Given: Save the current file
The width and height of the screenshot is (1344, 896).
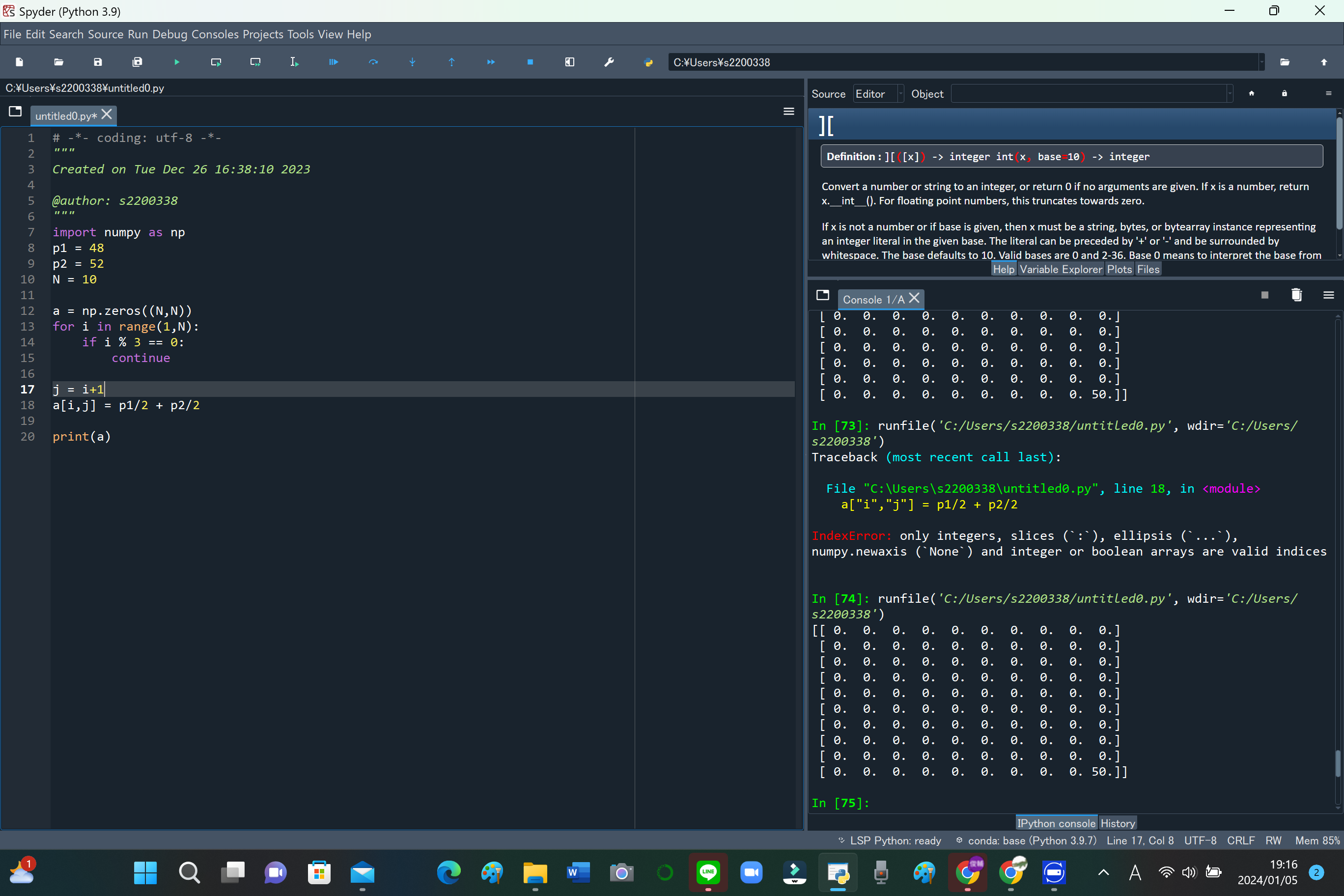Looking at the screenshot, I should tap(97, 62).
